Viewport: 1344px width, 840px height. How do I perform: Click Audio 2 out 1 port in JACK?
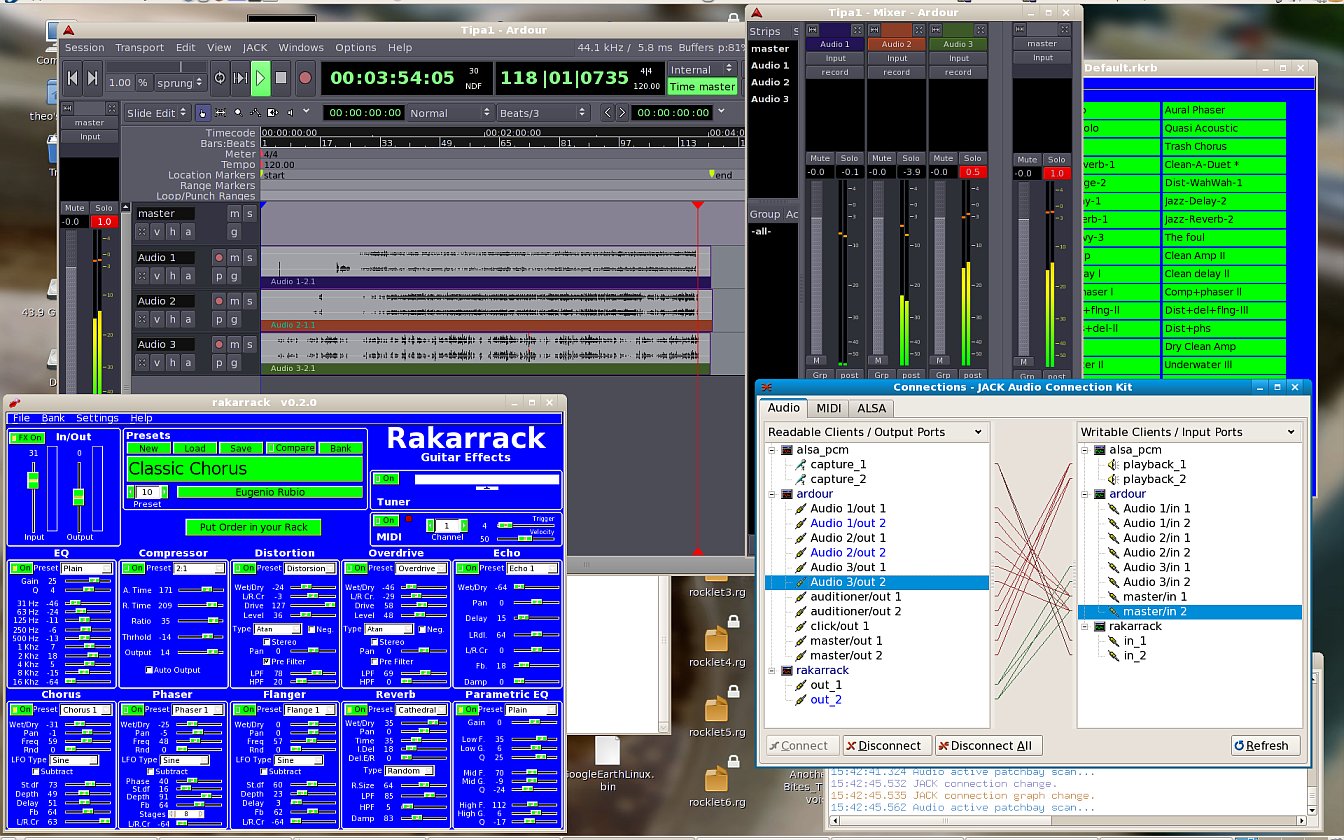(848, 538)
